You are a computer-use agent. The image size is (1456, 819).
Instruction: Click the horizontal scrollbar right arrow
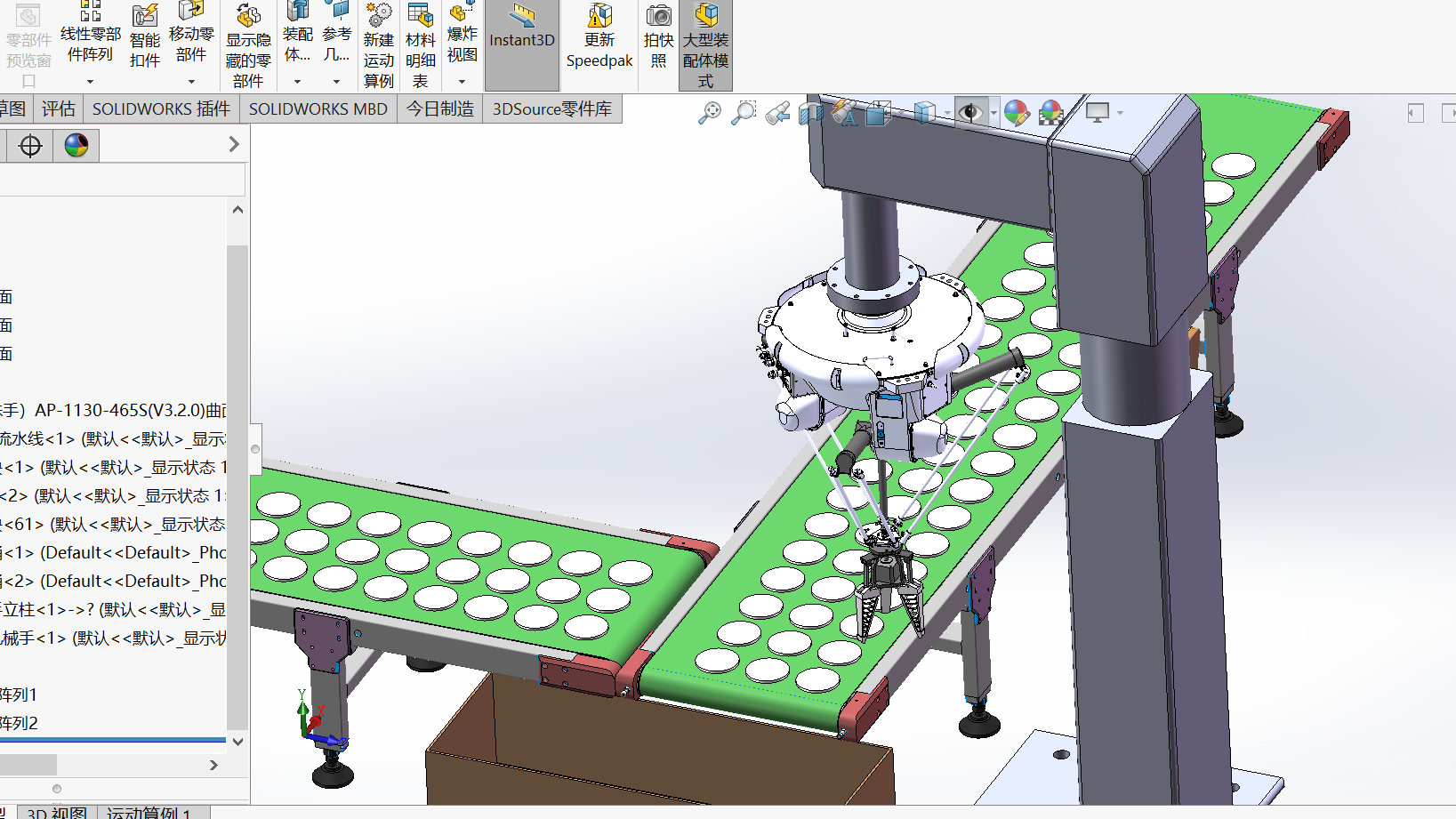click(213, 765)
